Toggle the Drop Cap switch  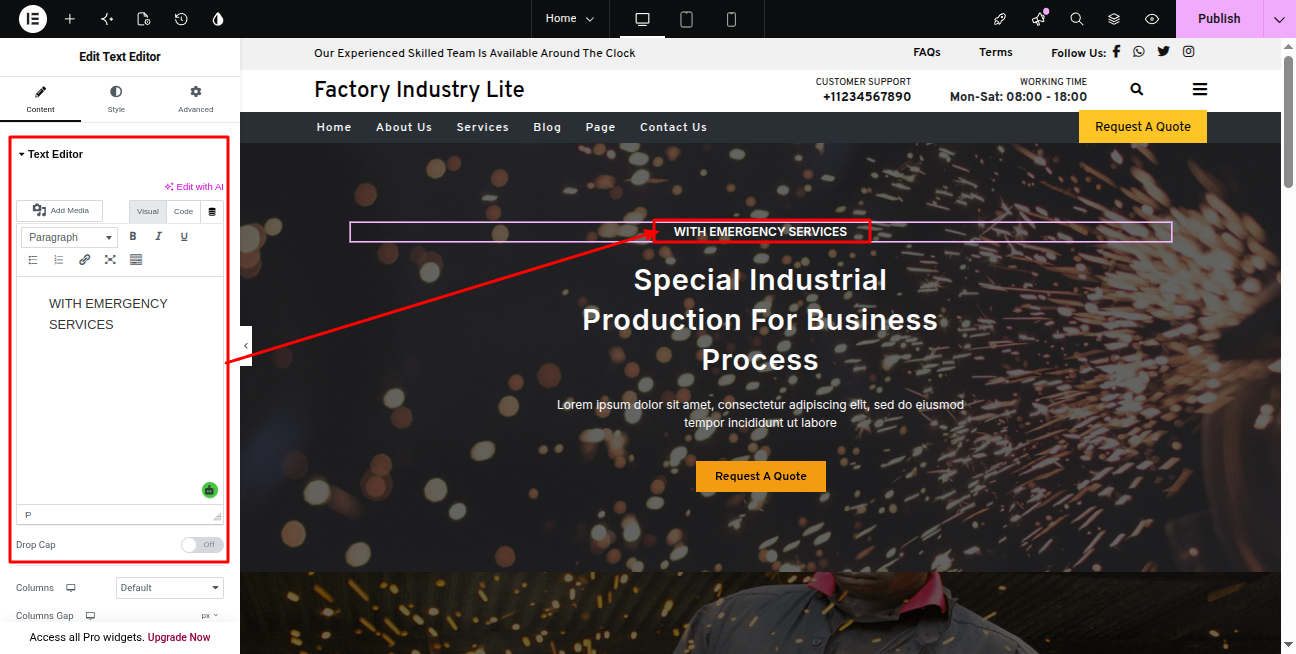[202, 545]
